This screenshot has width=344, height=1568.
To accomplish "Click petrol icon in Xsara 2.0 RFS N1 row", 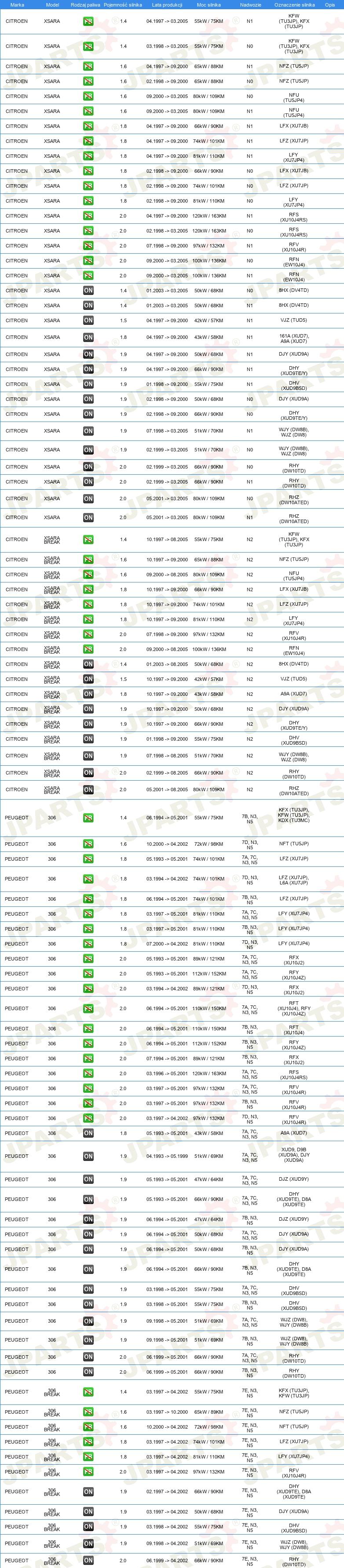I will [x=88, y=216].
